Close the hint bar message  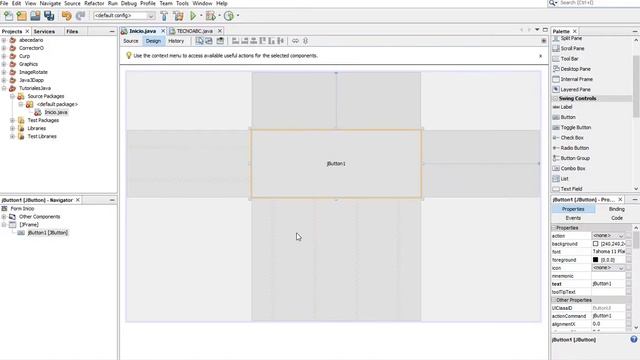click(x=540, y=56)
